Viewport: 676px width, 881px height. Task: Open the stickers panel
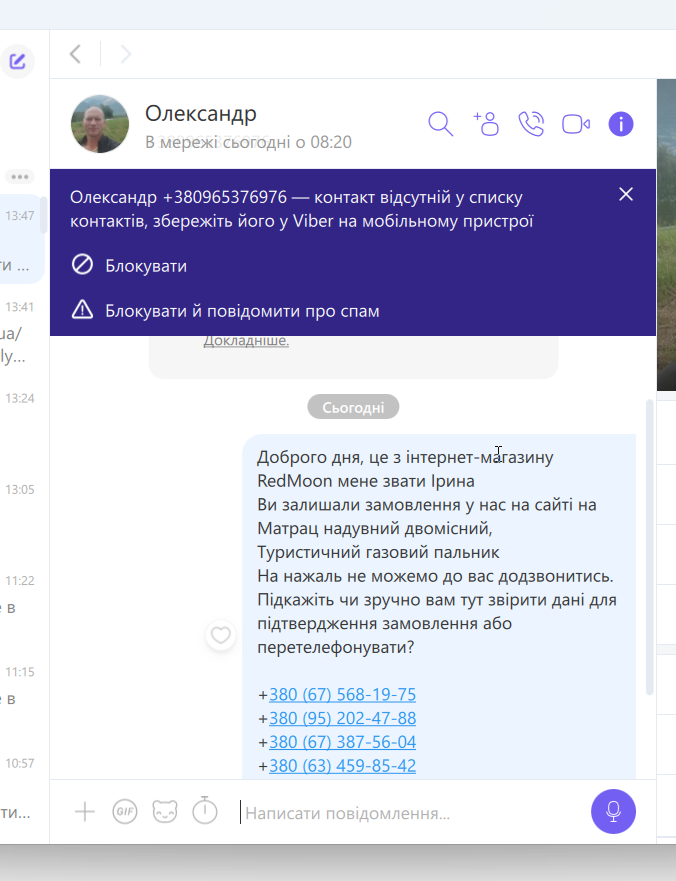pos(165,812)
